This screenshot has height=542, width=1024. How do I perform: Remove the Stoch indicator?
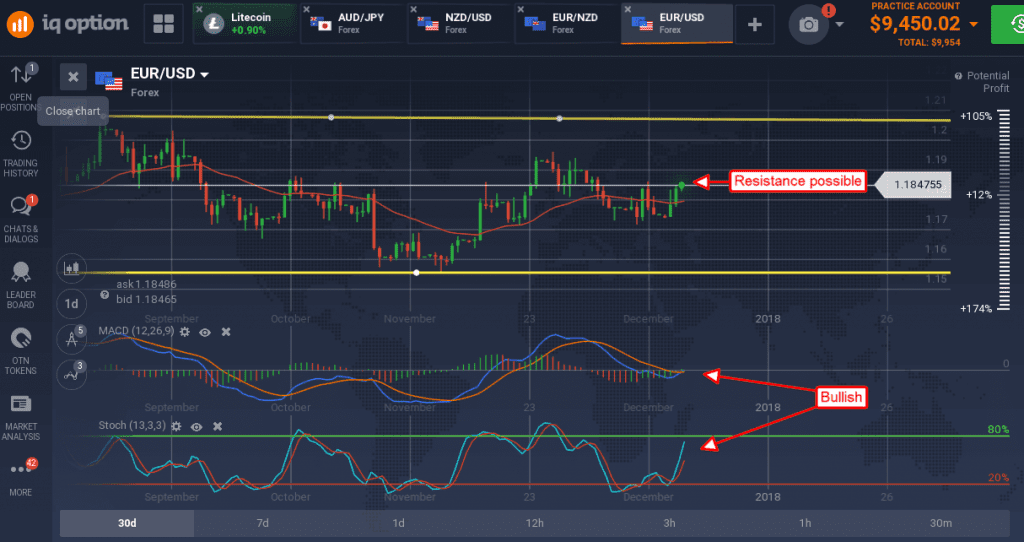click(x=217, y=426)
